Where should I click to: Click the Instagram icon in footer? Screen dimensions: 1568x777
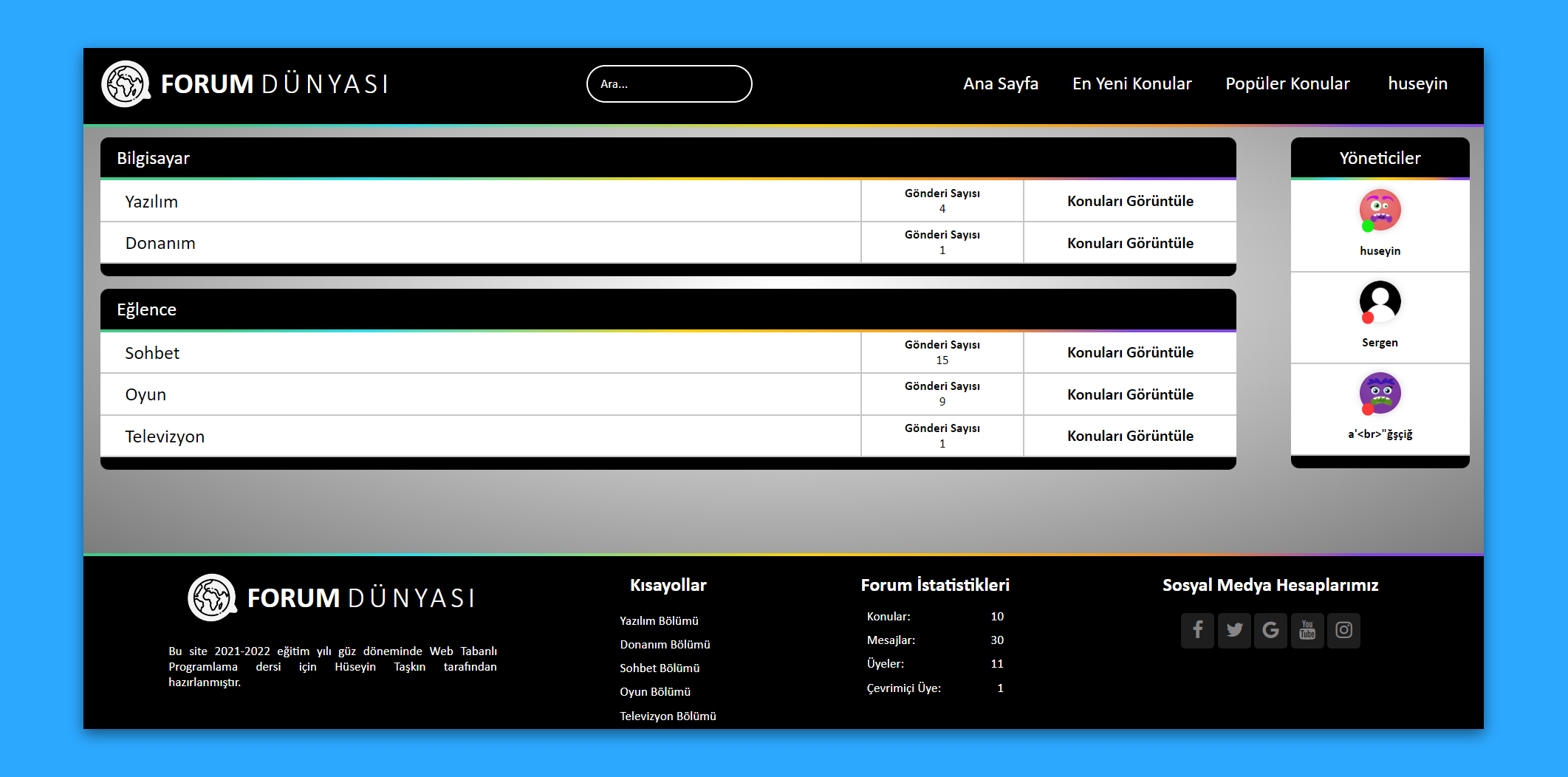click(1343, 630)
